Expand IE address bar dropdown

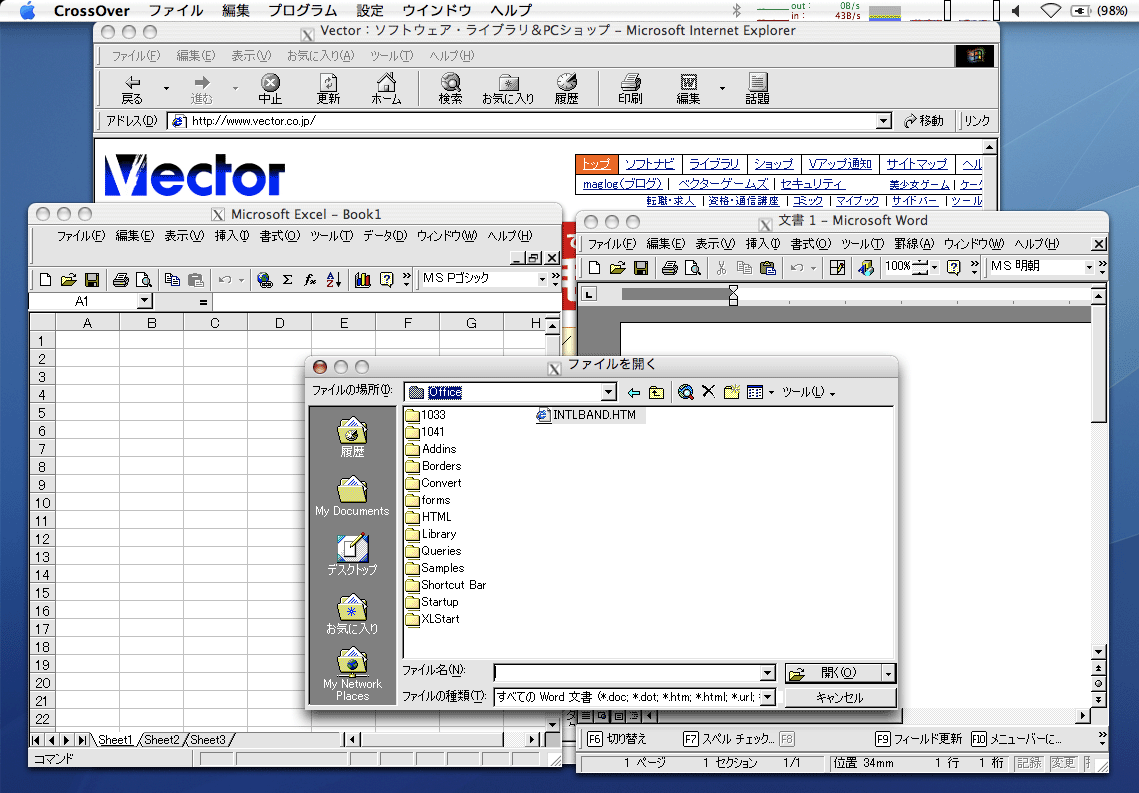coord(883,121)
